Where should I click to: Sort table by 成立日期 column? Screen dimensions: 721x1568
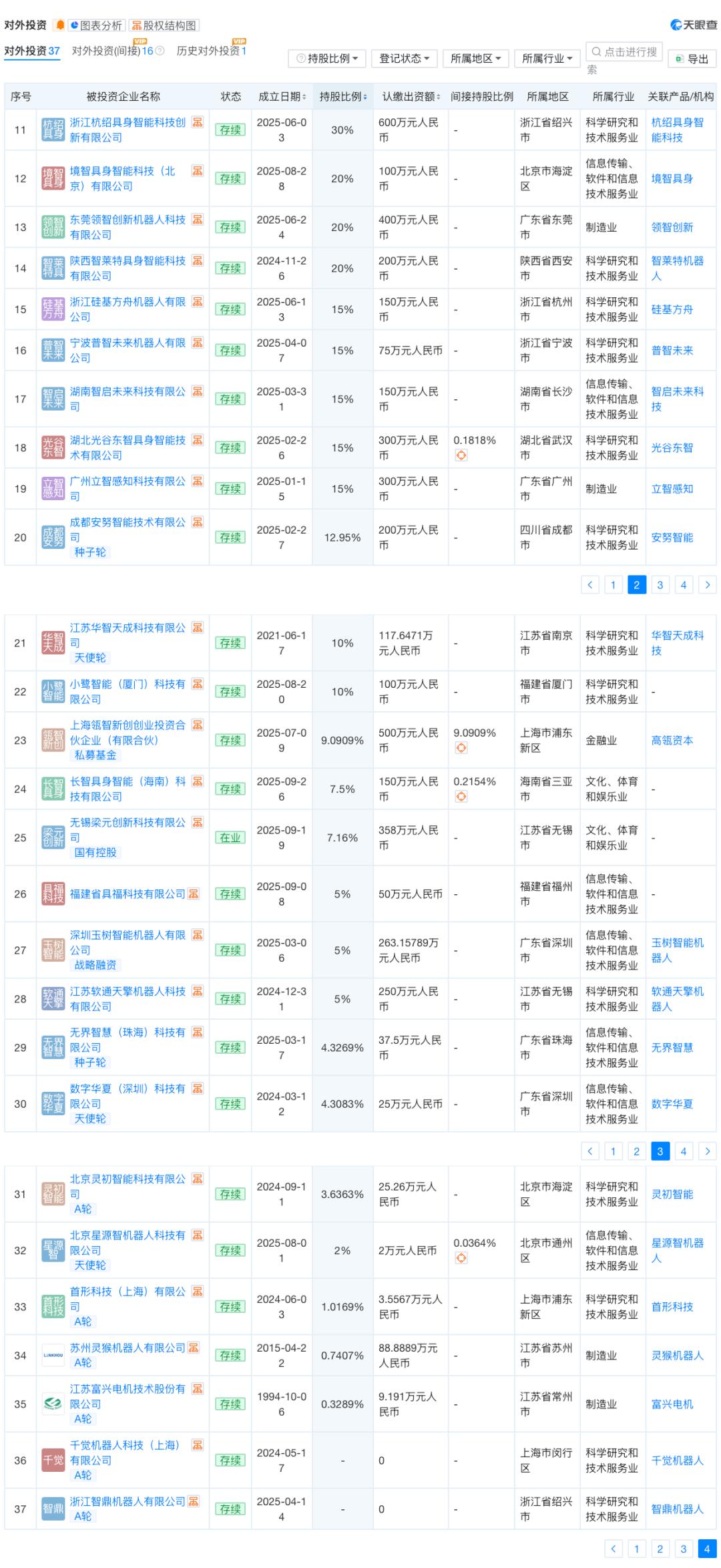pyautogui.click(x=282, y=97)
